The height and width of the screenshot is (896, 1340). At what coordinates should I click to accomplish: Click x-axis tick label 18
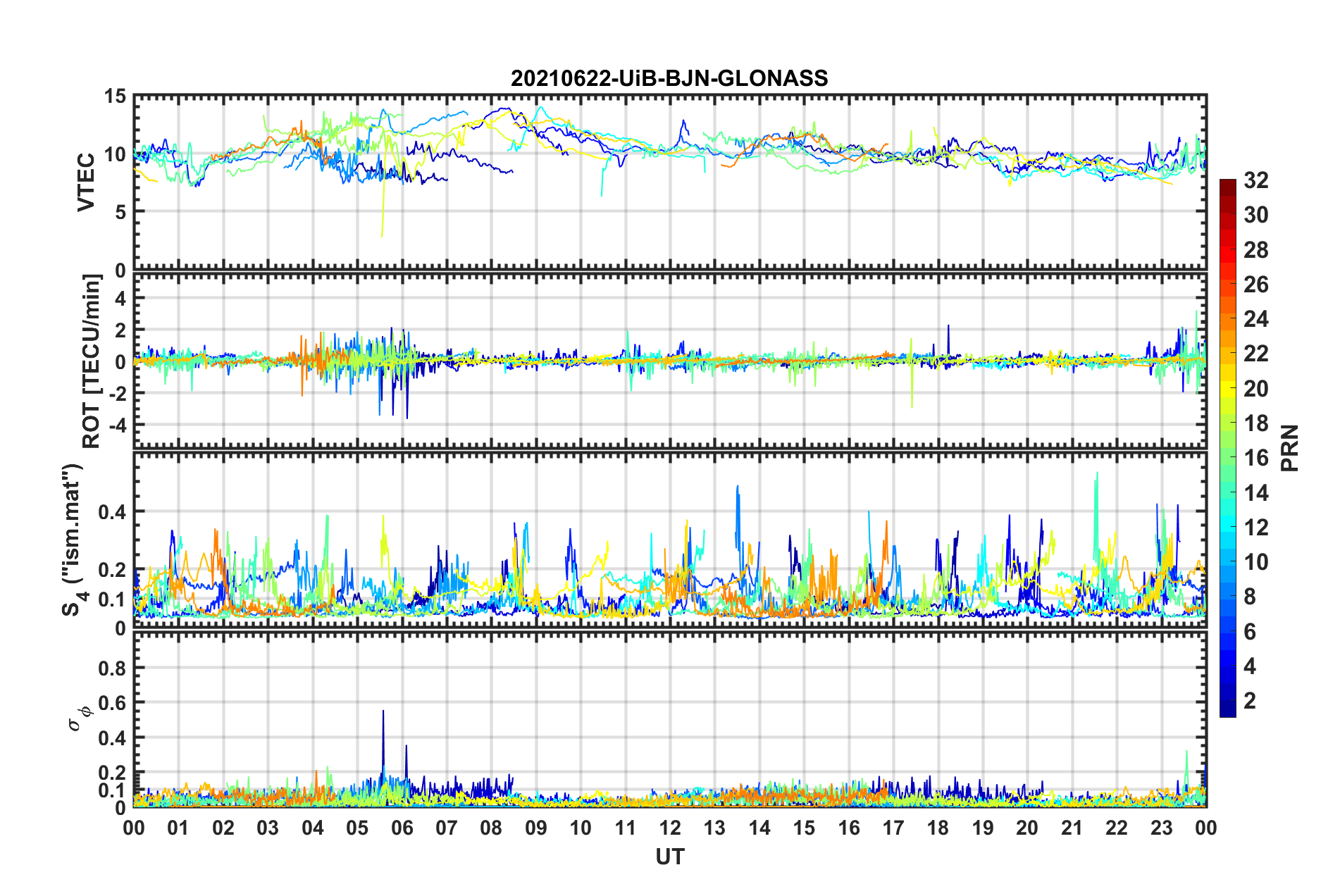(x=938, y=828)
